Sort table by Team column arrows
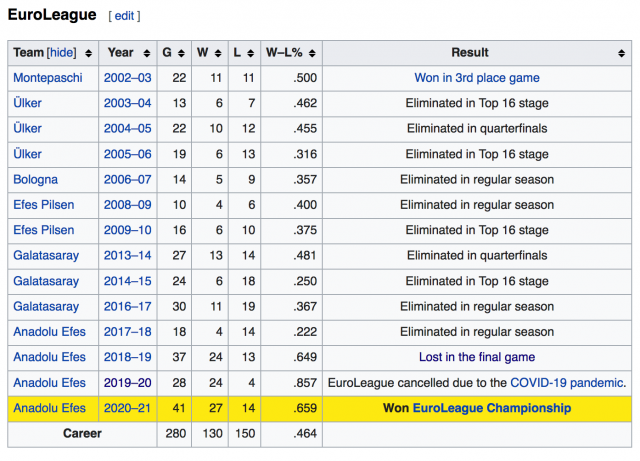This screenshot has width=640, height=461. (x=88, y=53)
